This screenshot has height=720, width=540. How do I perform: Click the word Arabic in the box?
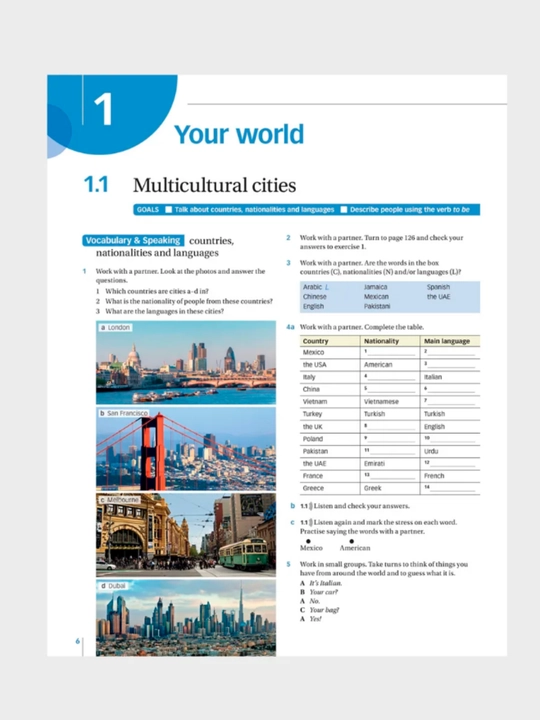pos(312,287)
